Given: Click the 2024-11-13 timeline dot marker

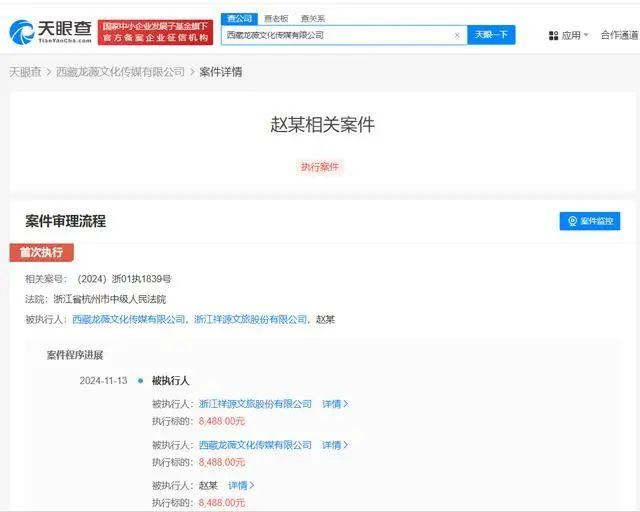Looking at the screenshot, I should click(x=141, y=381).
